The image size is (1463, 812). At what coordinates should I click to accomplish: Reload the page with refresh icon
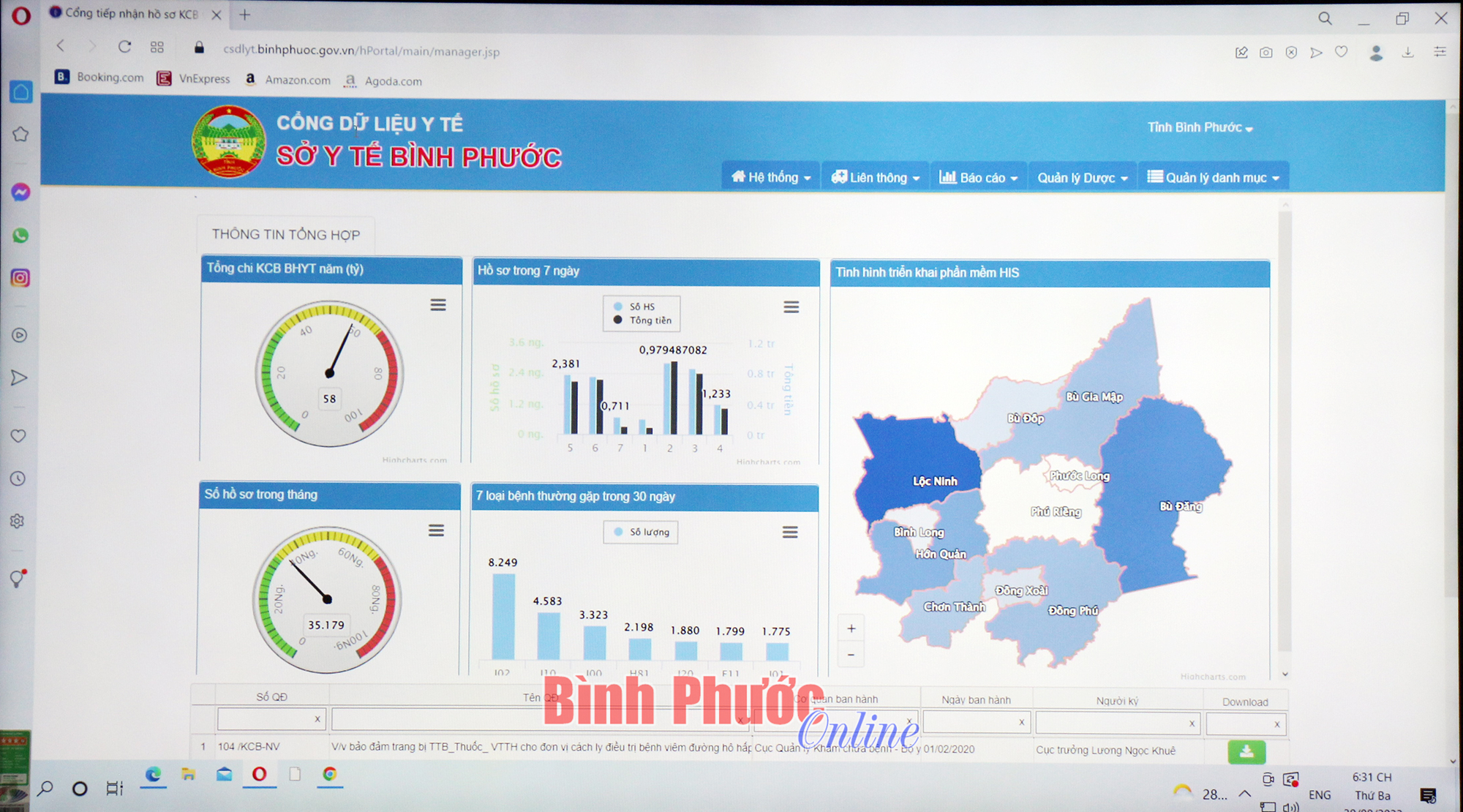[124, 47]
